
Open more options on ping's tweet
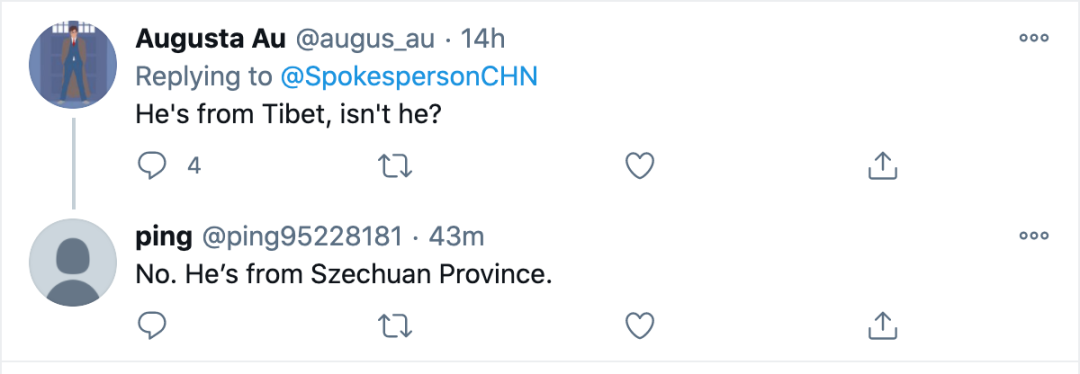pos(1034,236)
